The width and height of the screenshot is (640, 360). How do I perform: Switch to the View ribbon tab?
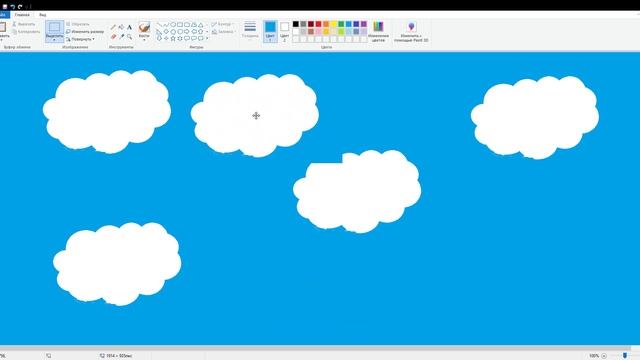coord(42,15)
